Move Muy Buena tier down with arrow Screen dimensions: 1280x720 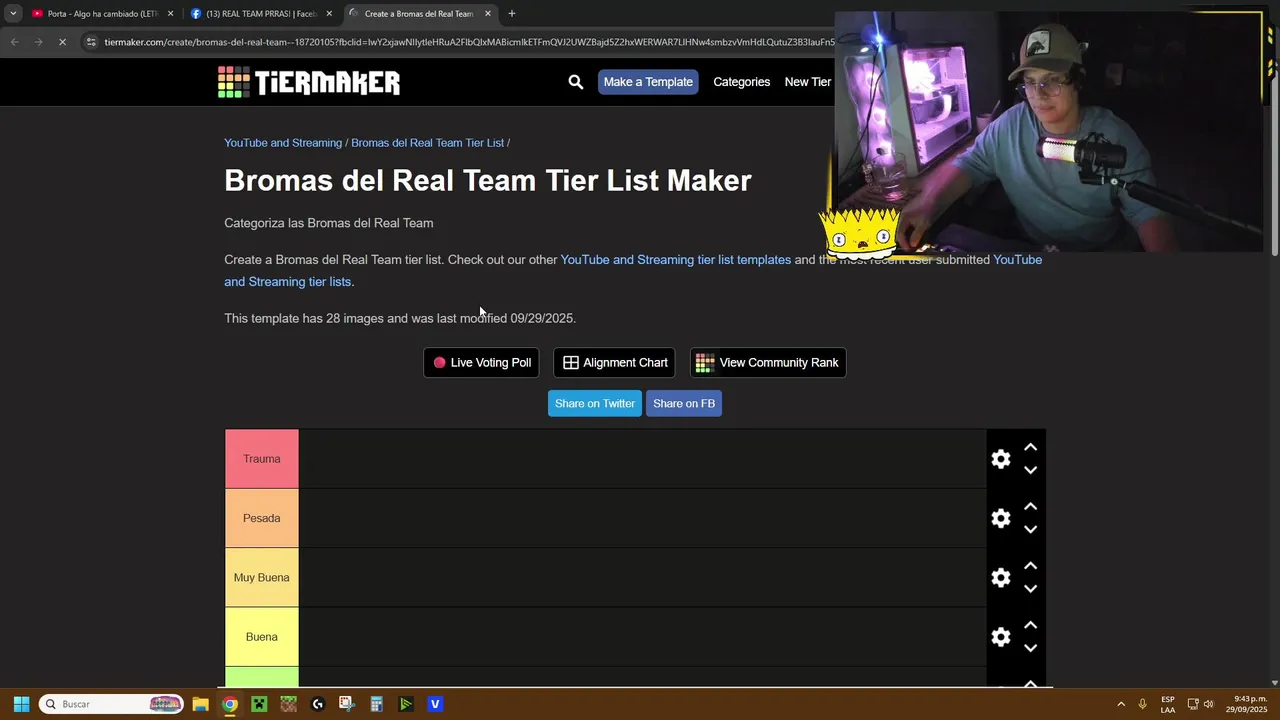(x=1030, y=588)
